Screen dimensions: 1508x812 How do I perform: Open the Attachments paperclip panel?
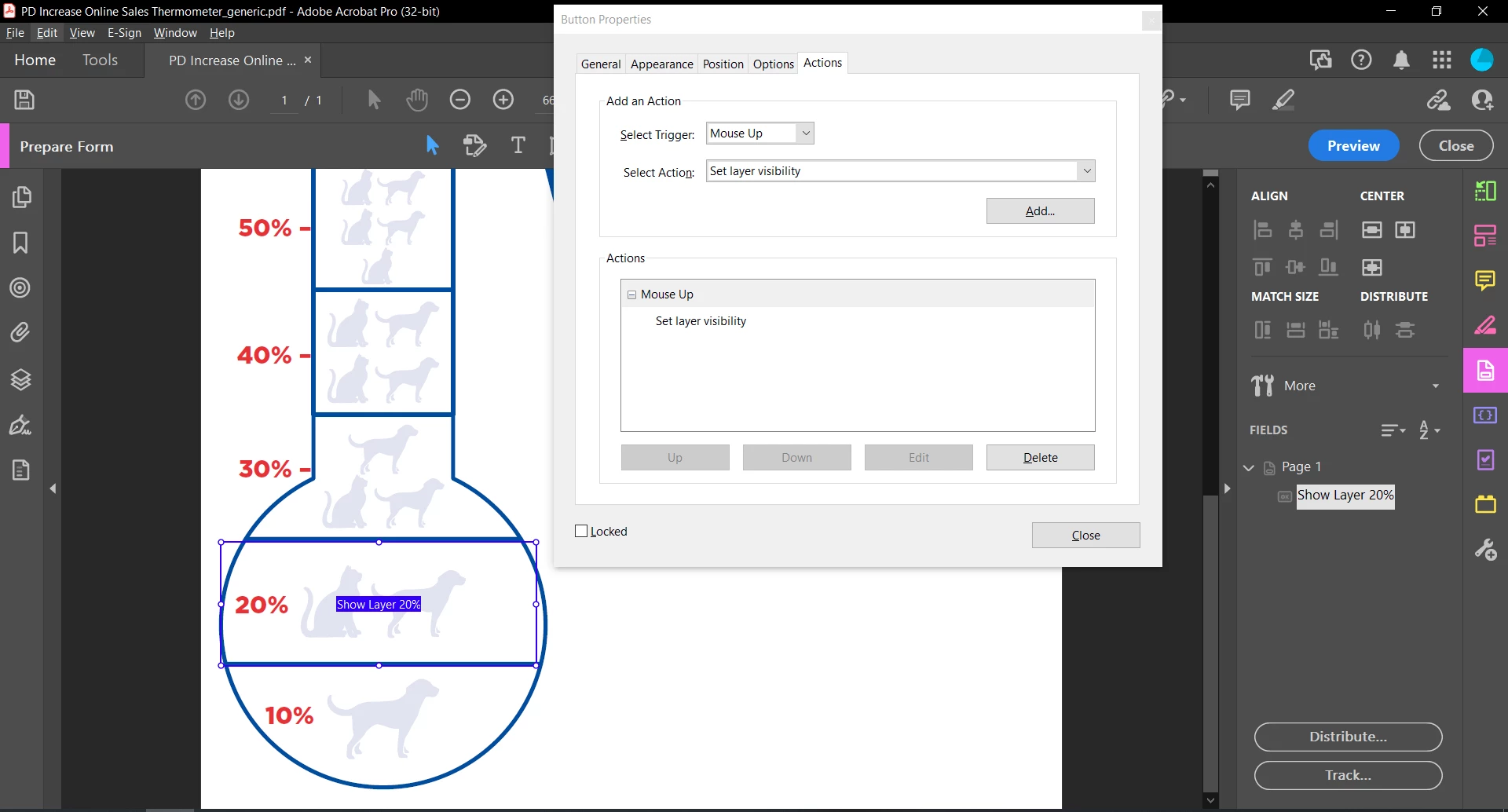[21, 332]
